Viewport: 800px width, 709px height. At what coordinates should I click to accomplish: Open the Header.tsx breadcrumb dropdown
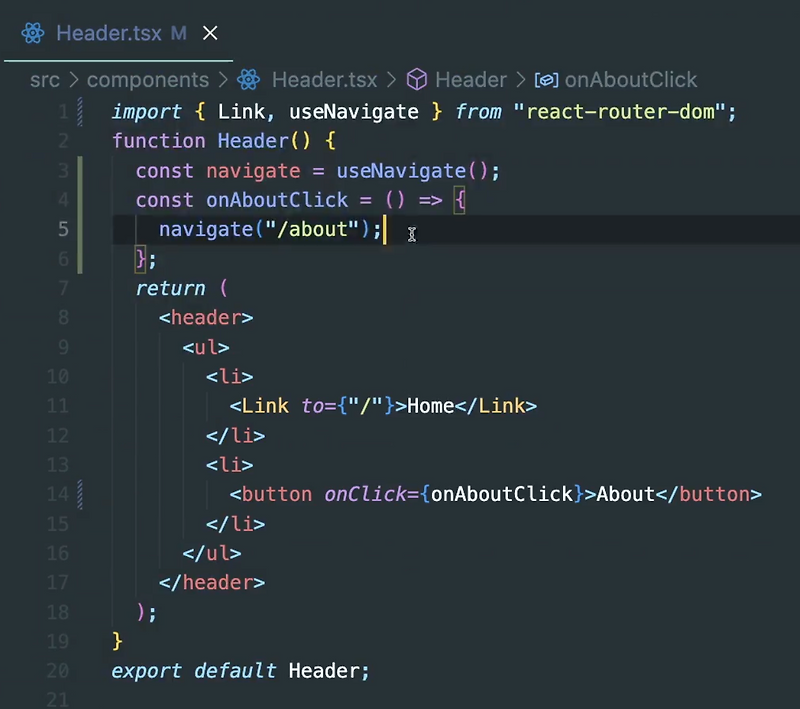[324, 80]
